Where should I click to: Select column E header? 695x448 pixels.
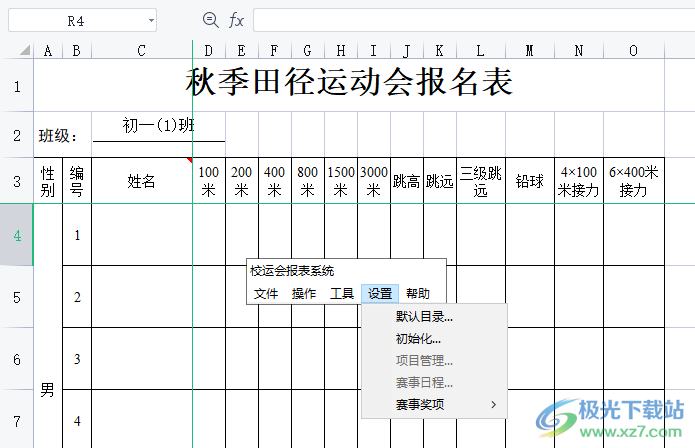242,51
